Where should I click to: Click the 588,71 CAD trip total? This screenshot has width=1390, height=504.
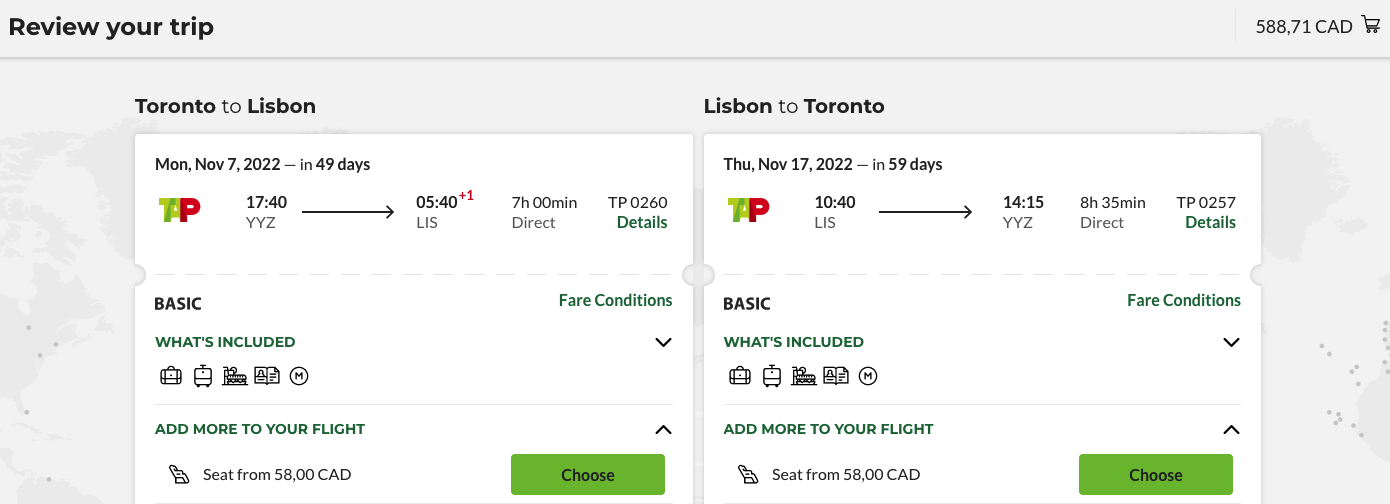(x=1304, y=27)
